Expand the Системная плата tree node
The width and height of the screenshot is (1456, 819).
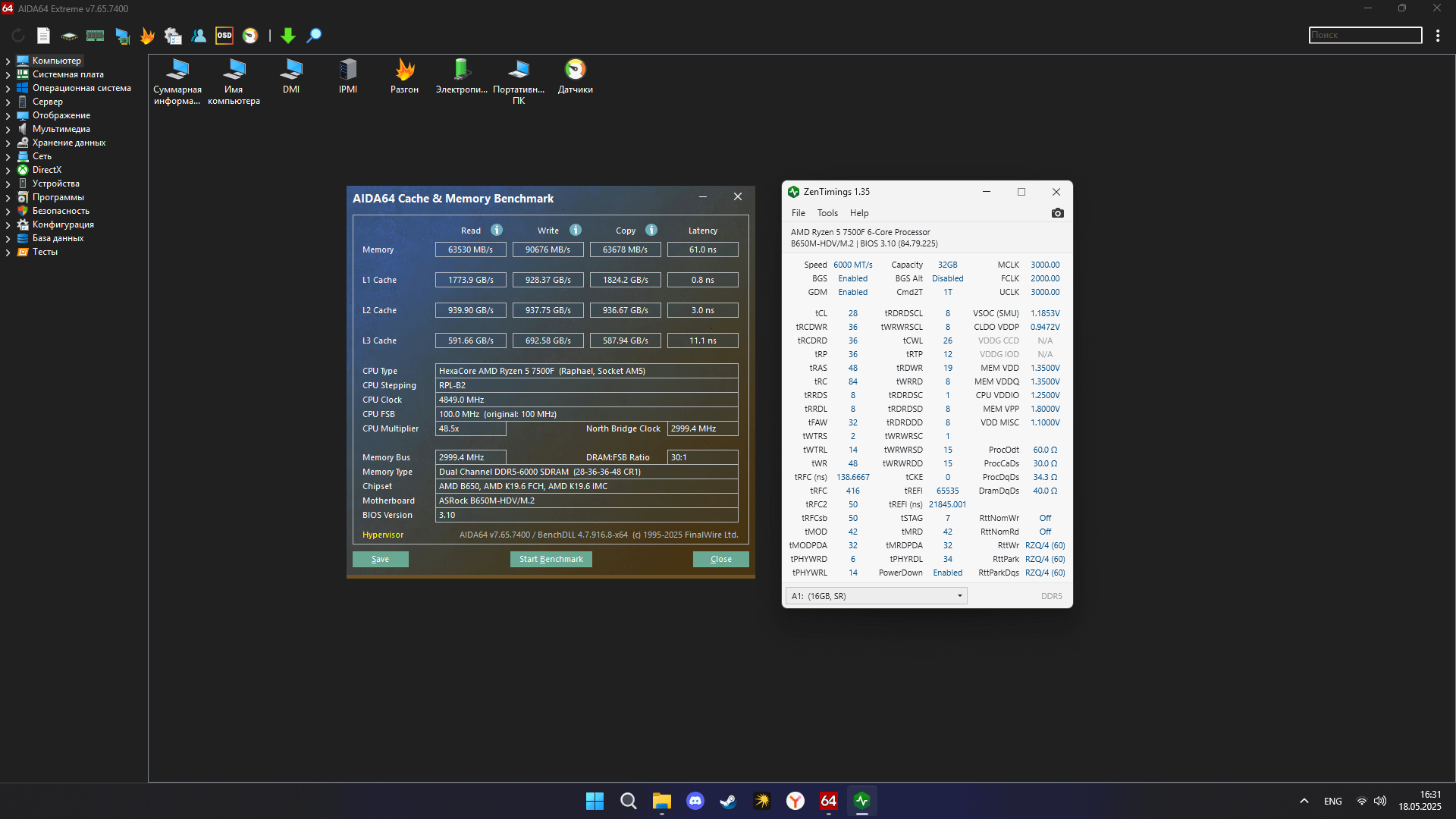[x=8, y=74]
